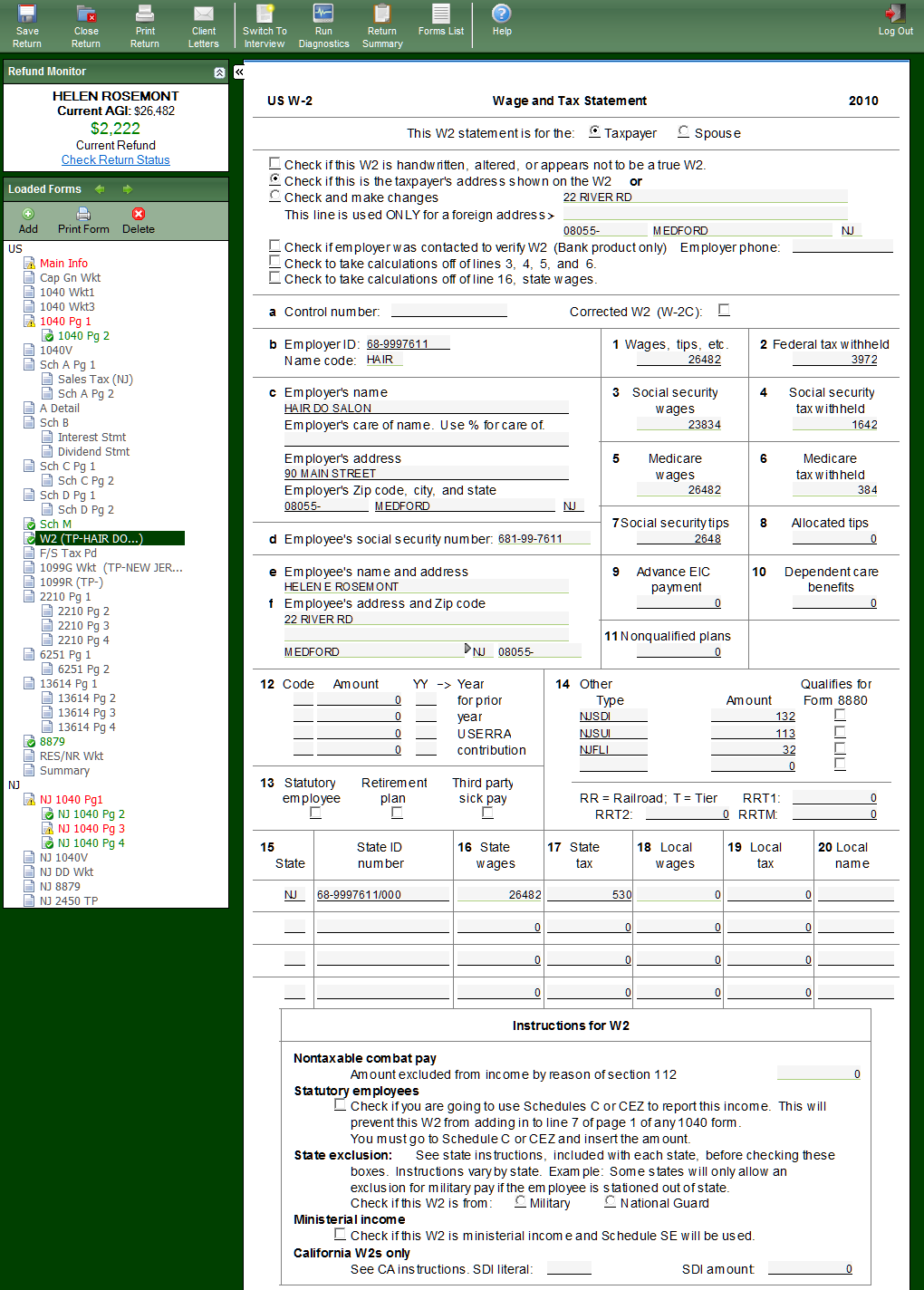Click the Check Return Status link
The image size is (924, 1290).
[x=116, y=160]
